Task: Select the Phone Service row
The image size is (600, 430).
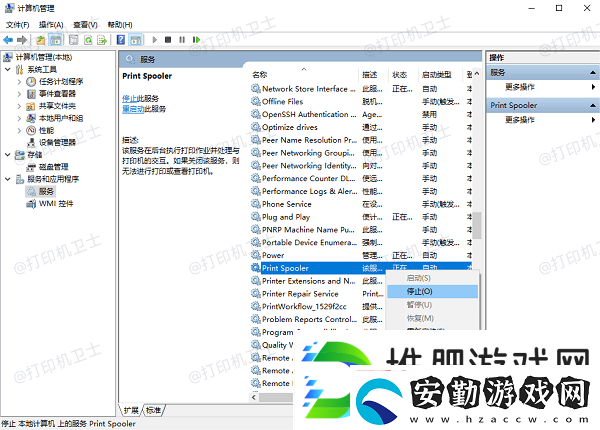Action: click(361, 204)
